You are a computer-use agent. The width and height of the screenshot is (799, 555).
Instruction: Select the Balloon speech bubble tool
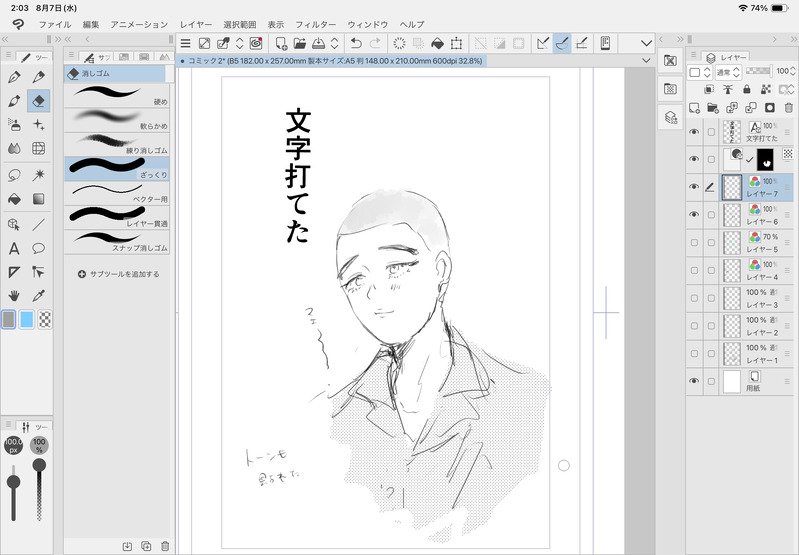coord(38,248)
